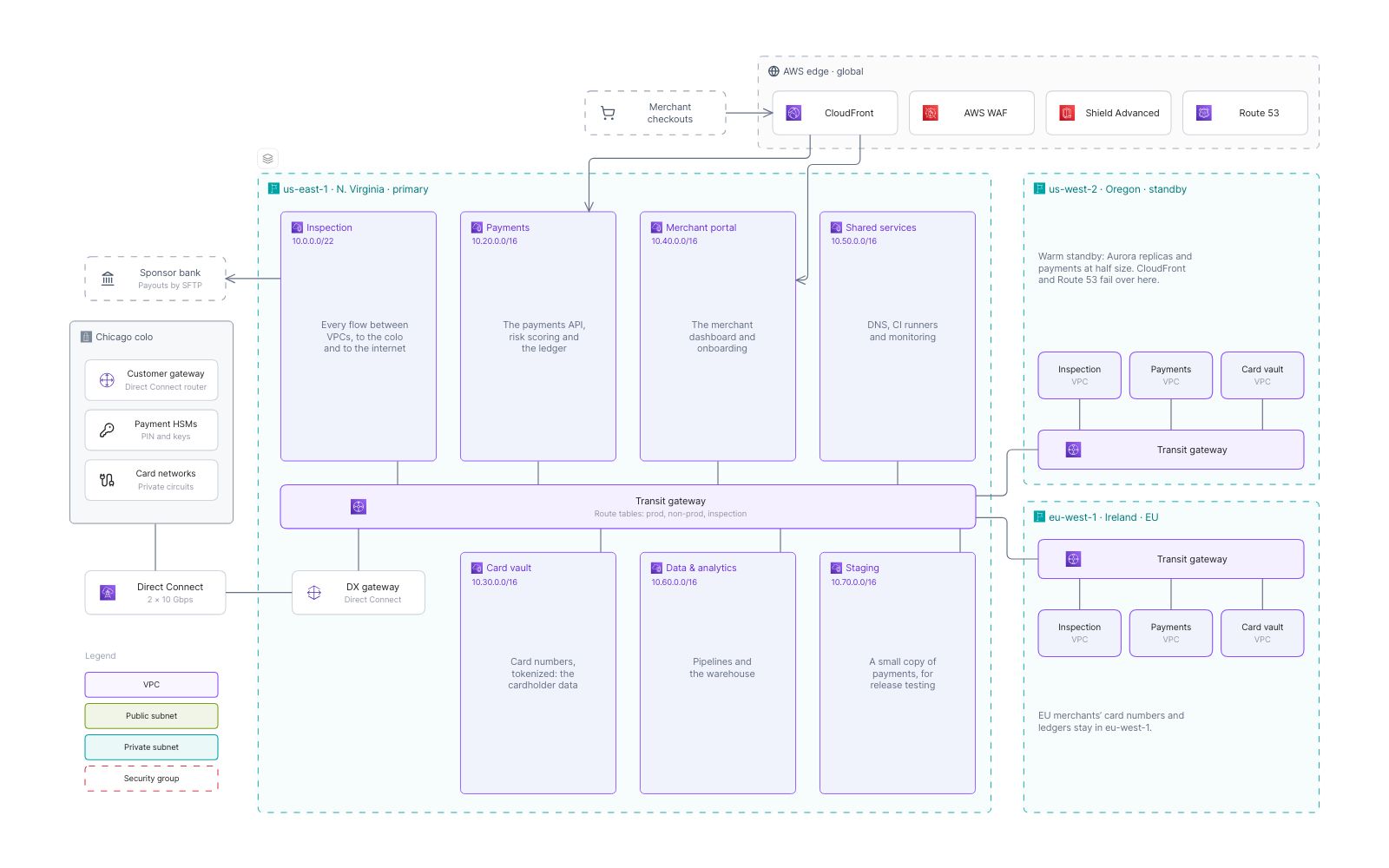Select the Security group legend swatch
This screenshot has height=868, width=1389.
coord(151,779)
